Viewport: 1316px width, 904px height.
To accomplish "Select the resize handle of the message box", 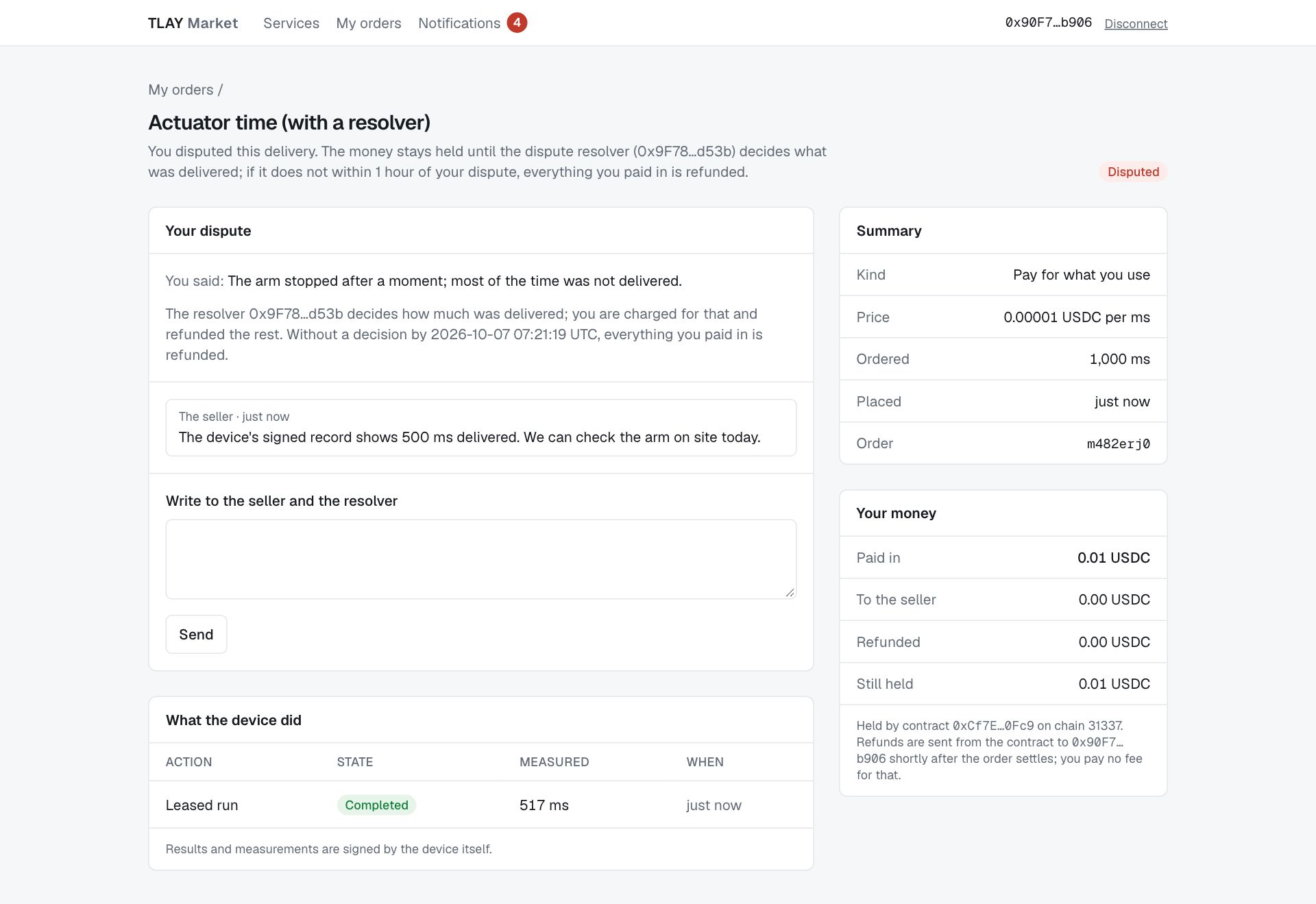I will click(790, 593).
